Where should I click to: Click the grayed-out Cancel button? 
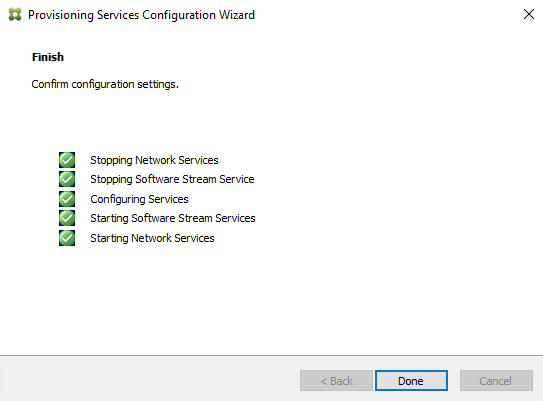[x=496, y=381]
